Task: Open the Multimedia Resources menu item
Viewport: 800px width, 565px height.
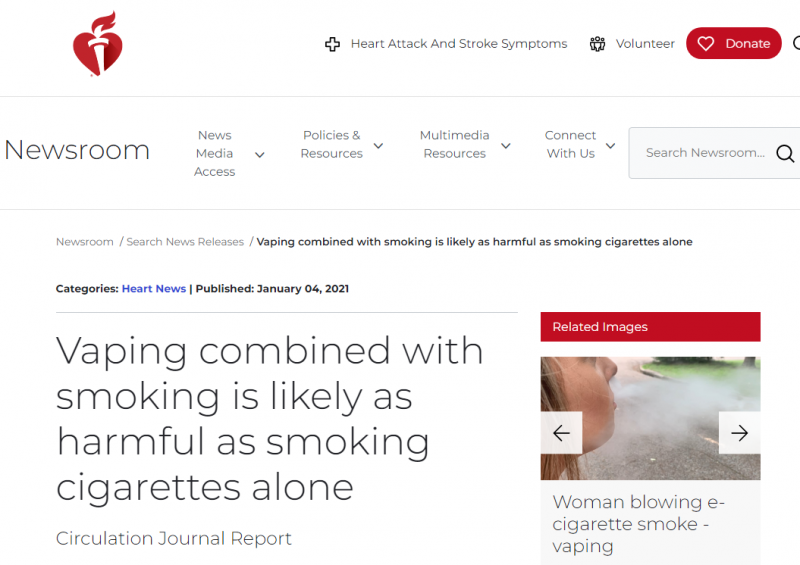Action: click(455, 144)
